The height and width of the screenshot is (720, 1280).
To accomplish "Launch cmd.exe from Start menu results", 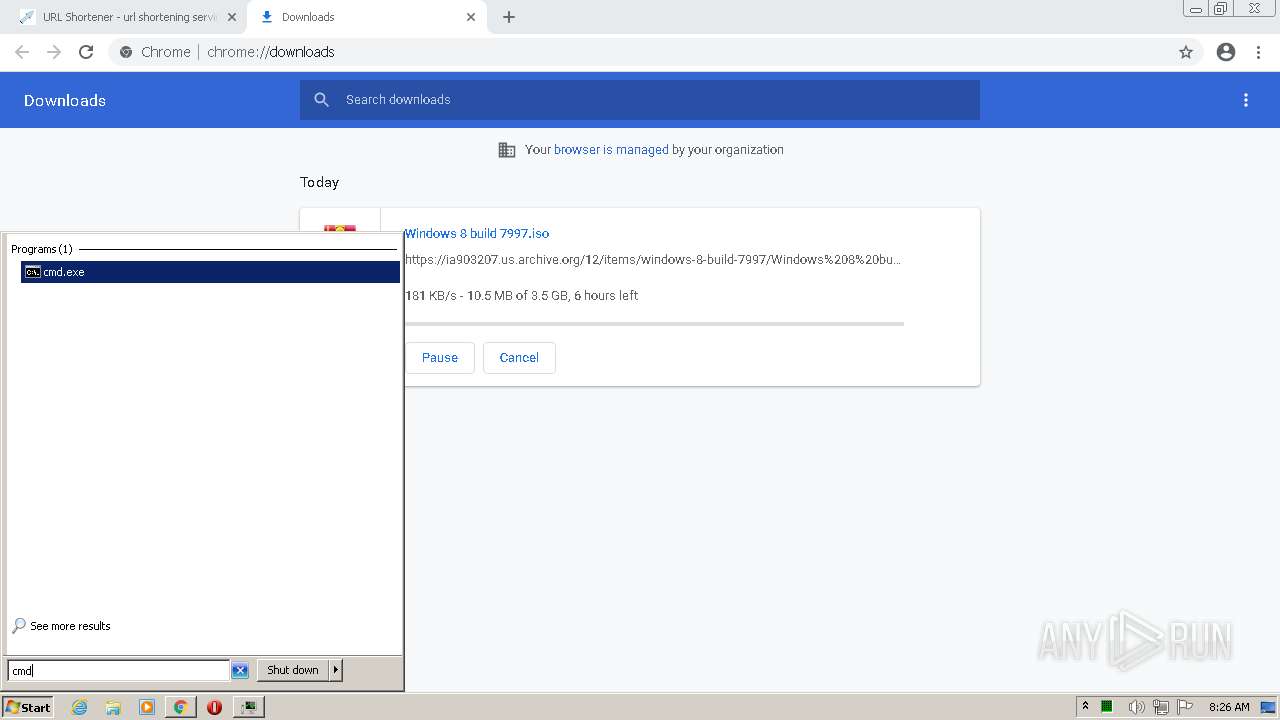I will coord(210,272).
